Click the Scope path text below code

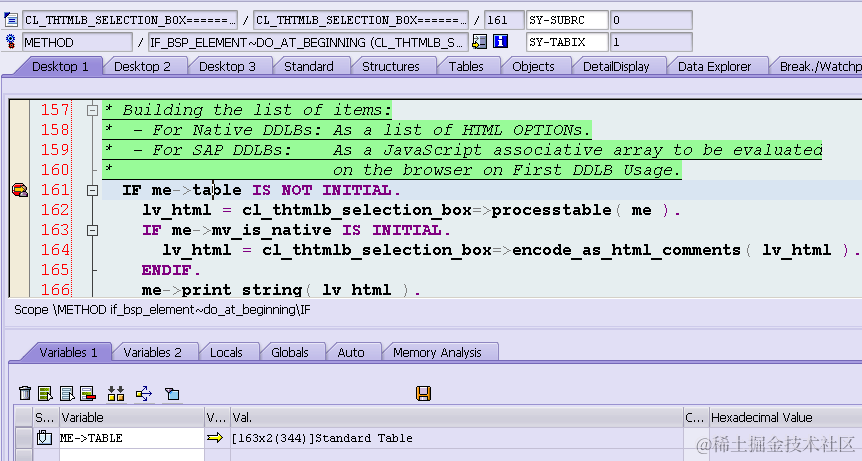(162, 310)
